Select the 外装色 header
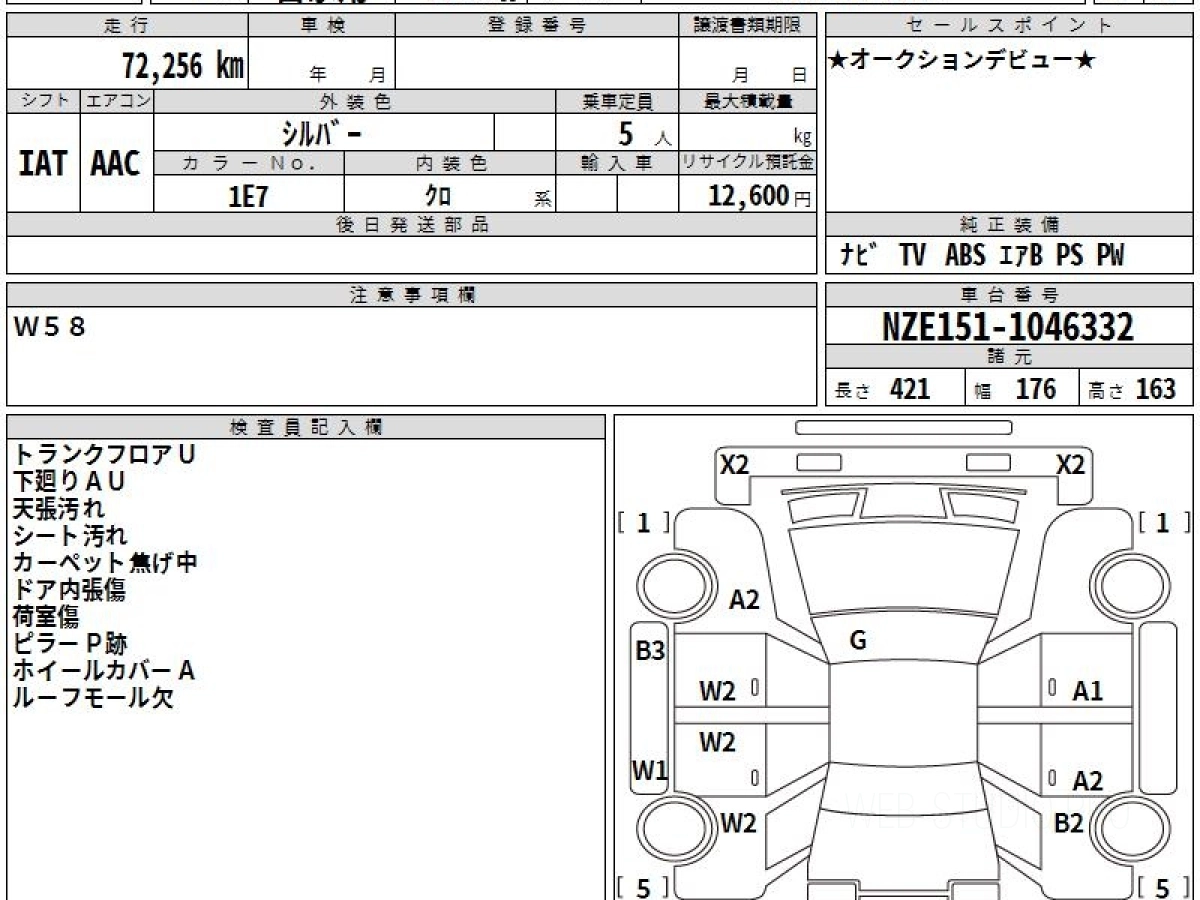The image size is (1200, 900). point(355,101)
